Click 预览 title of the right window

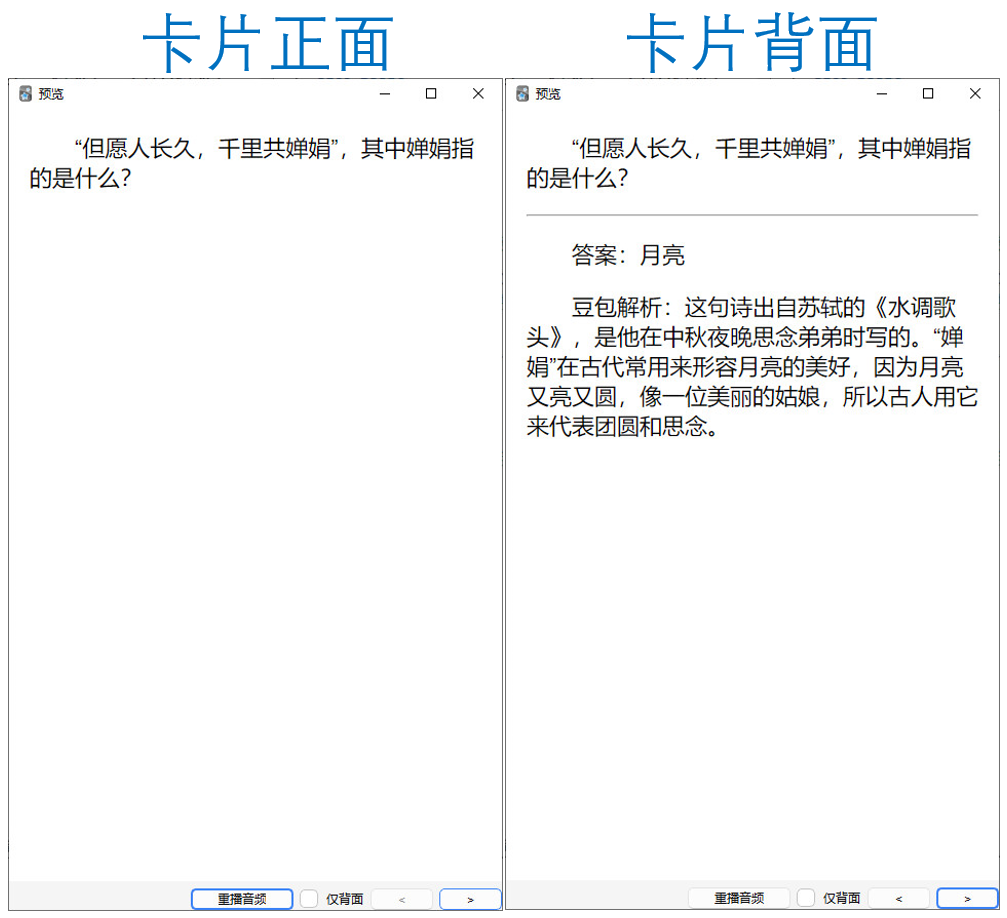point(548,94)
